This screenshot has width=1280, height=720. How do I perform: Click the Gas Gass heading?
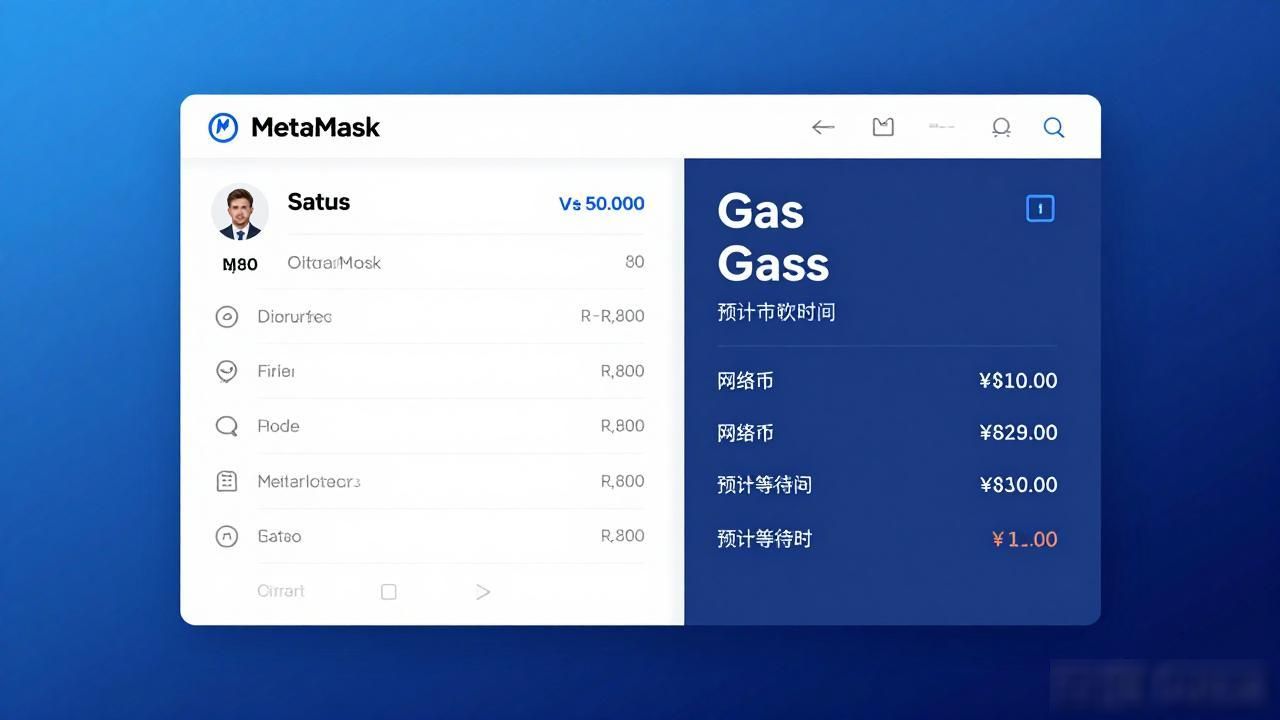click(x=774, y=238)
